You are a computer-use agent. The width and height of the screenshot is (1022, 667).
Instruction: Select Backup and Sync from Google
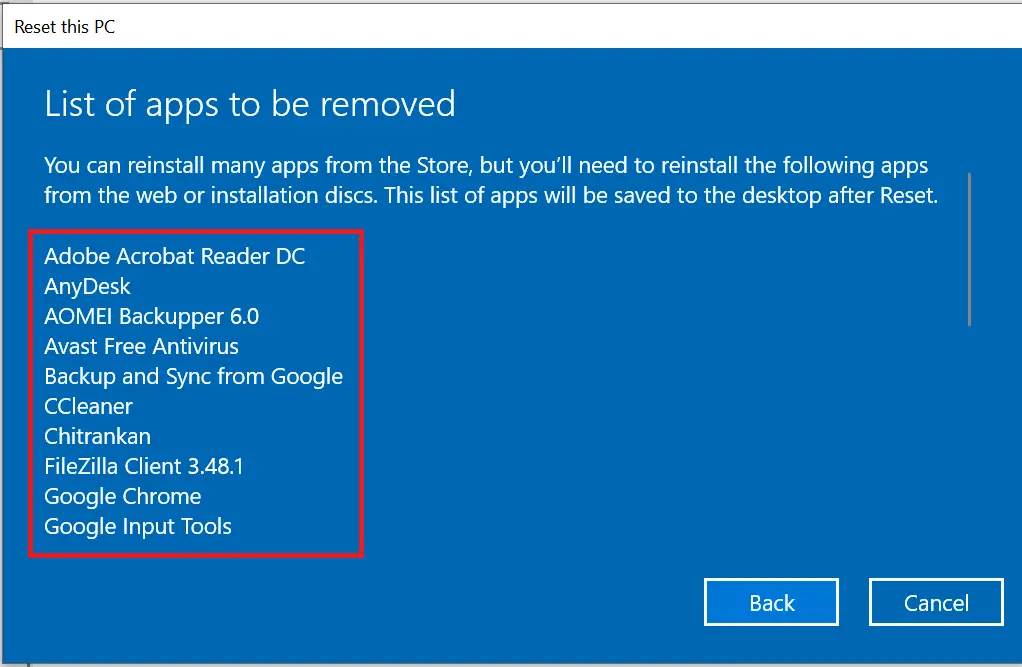[x=194, y=376]
